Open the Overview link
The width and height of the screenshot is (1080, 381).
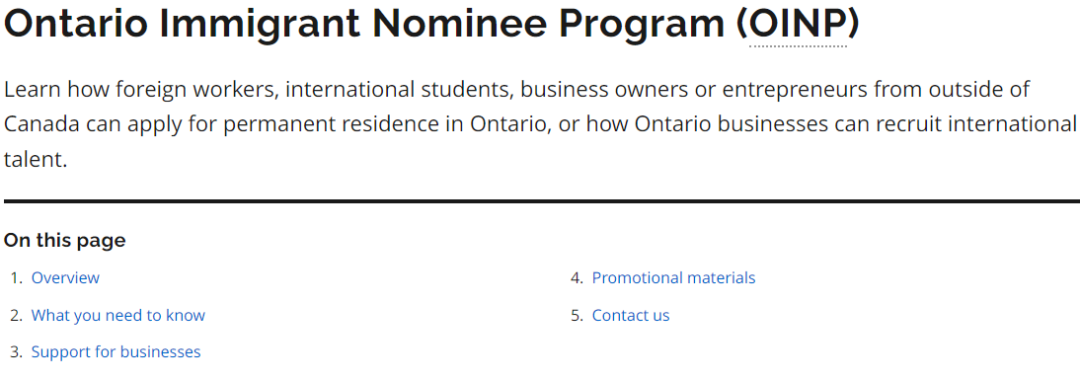click(65, 278)
